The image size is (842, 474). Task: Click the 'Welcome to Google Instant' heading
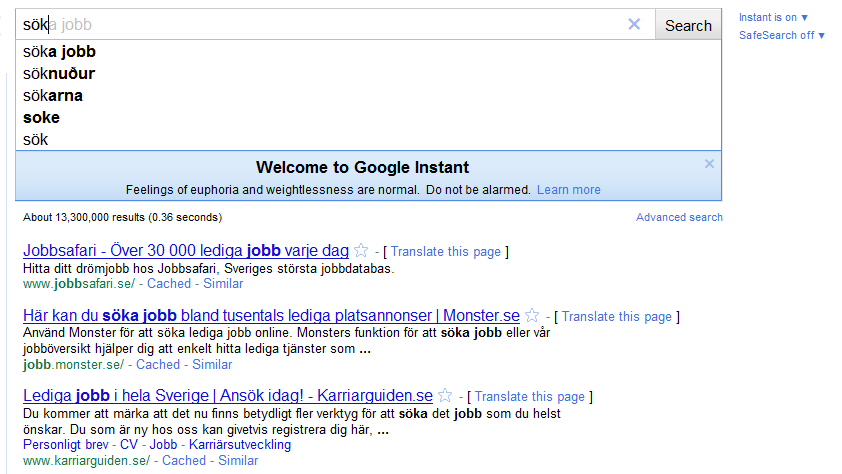coord(362,167)
